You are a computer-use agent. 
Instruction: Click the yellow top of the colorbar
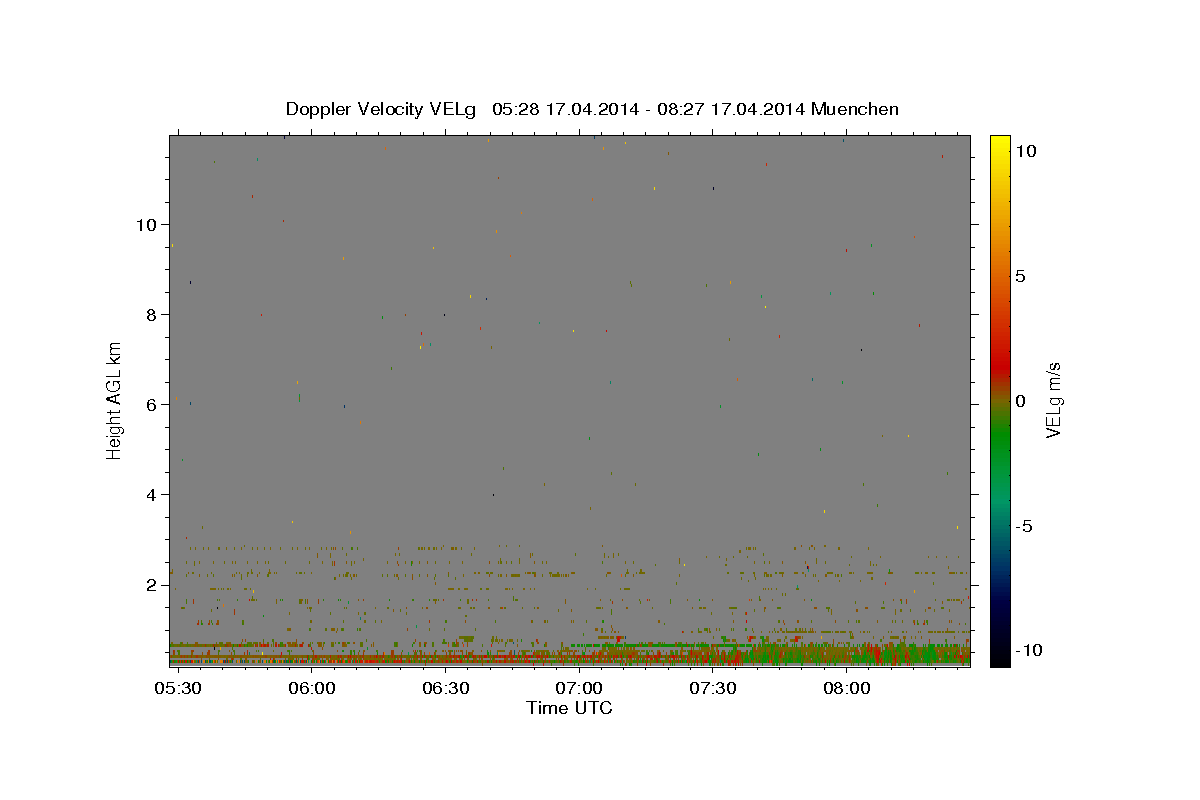pyautogui.click(x=999, y=145)
